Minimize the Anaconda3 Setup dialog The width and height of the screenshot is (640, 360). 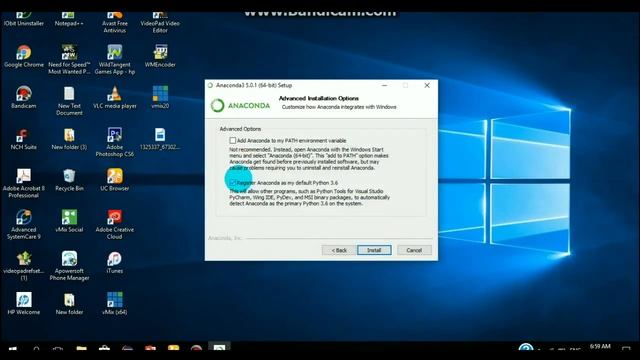[384, 85]
